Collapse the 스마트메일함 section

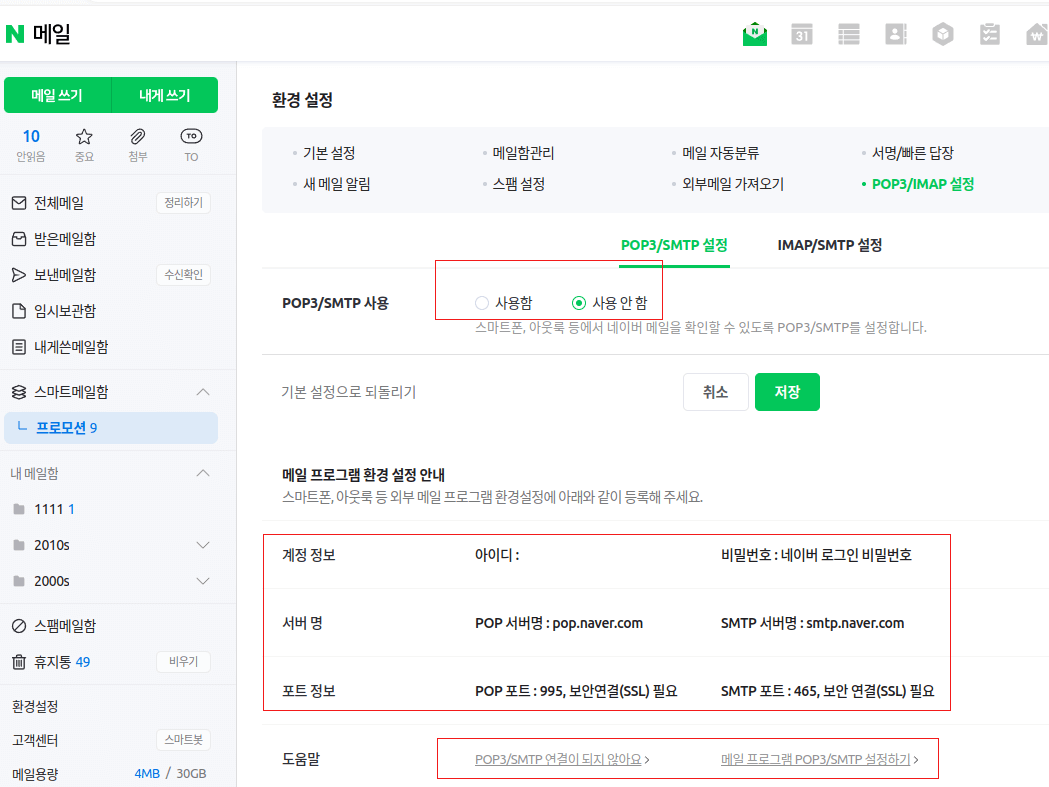click(x=203, y=391)
